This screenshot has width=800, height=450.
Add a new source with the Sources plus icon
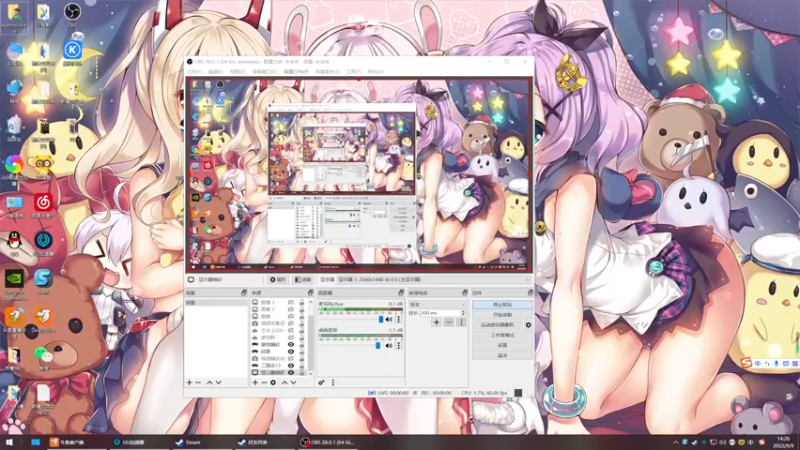pyautogui.click(x=255, y=382)
